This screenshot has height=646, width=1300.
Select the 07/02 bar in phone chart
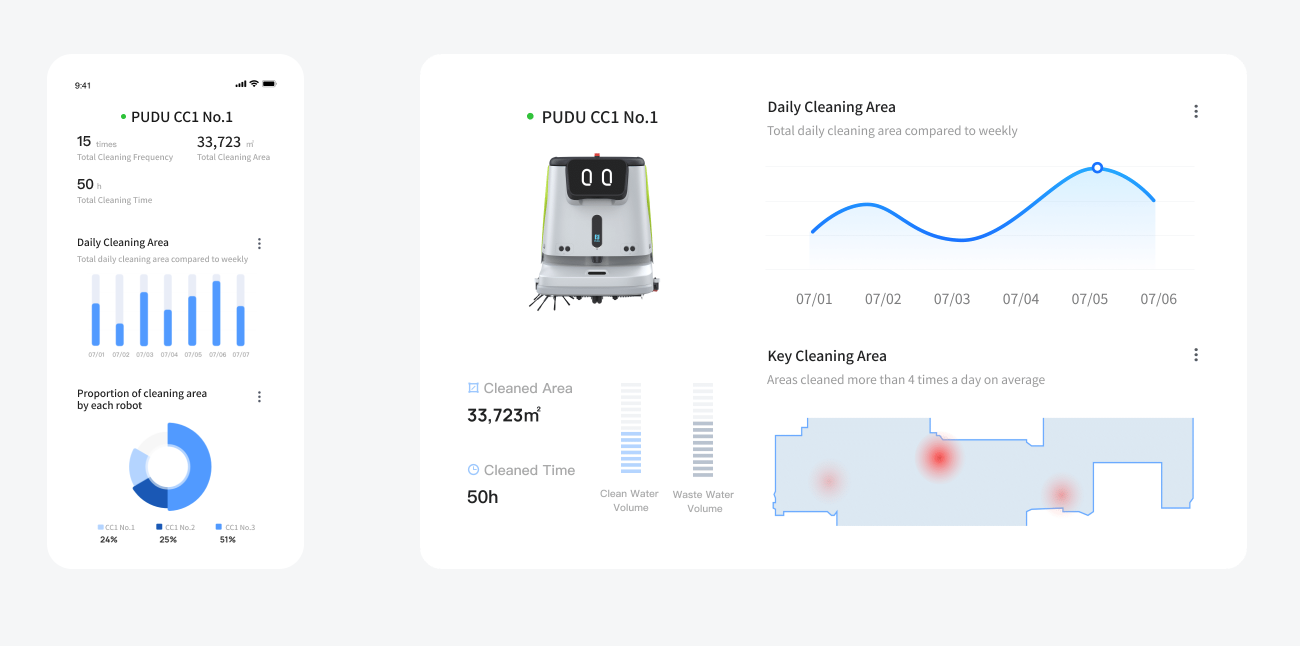[120, 310]
